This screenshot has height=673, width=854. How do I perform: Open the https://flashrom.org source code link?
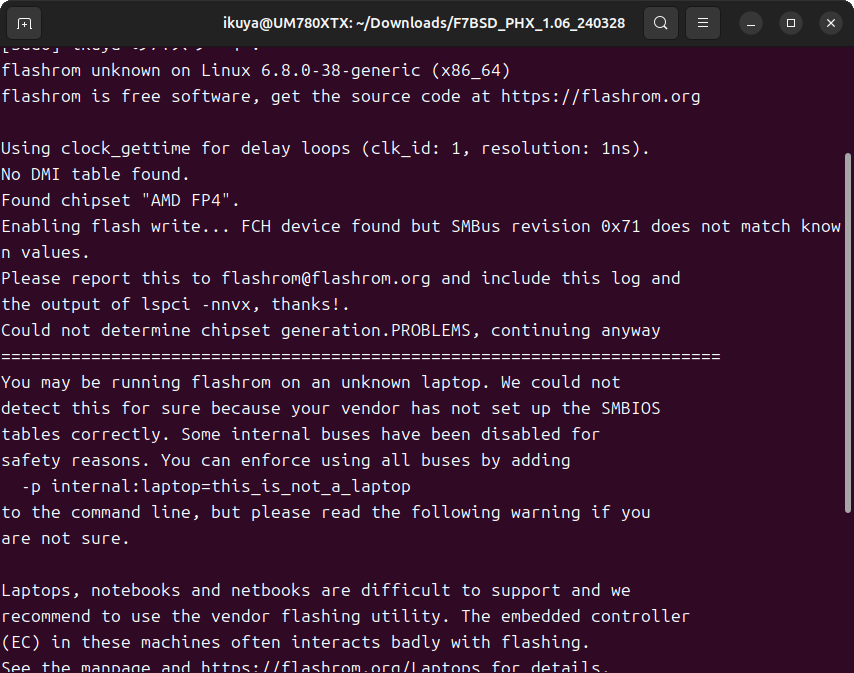click(x=600, y=97)
